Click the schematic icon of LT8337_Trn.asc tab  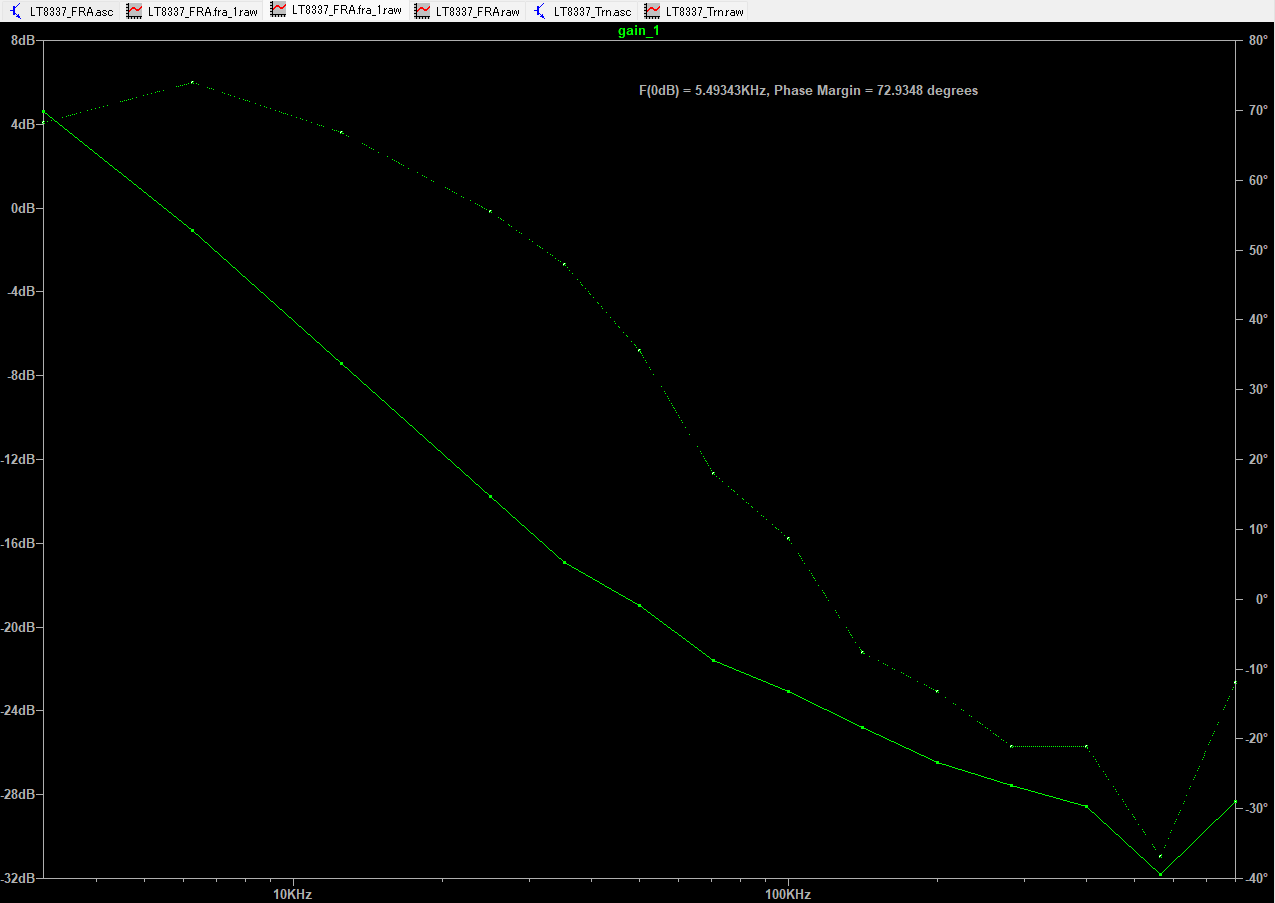pos(541,11)
